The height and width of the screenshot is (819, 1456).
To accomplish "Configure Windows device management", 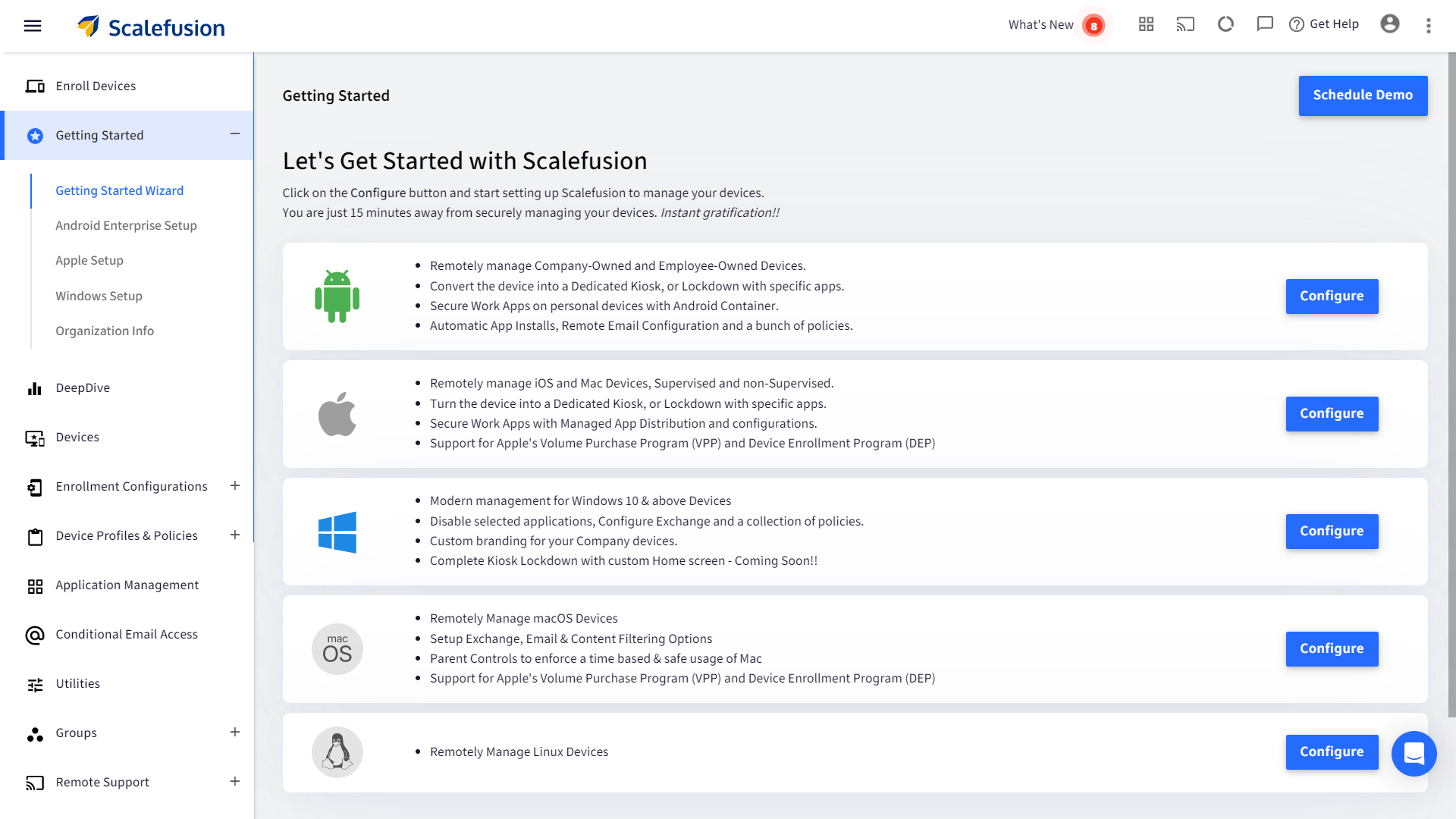I will (x=1332, y=532).
